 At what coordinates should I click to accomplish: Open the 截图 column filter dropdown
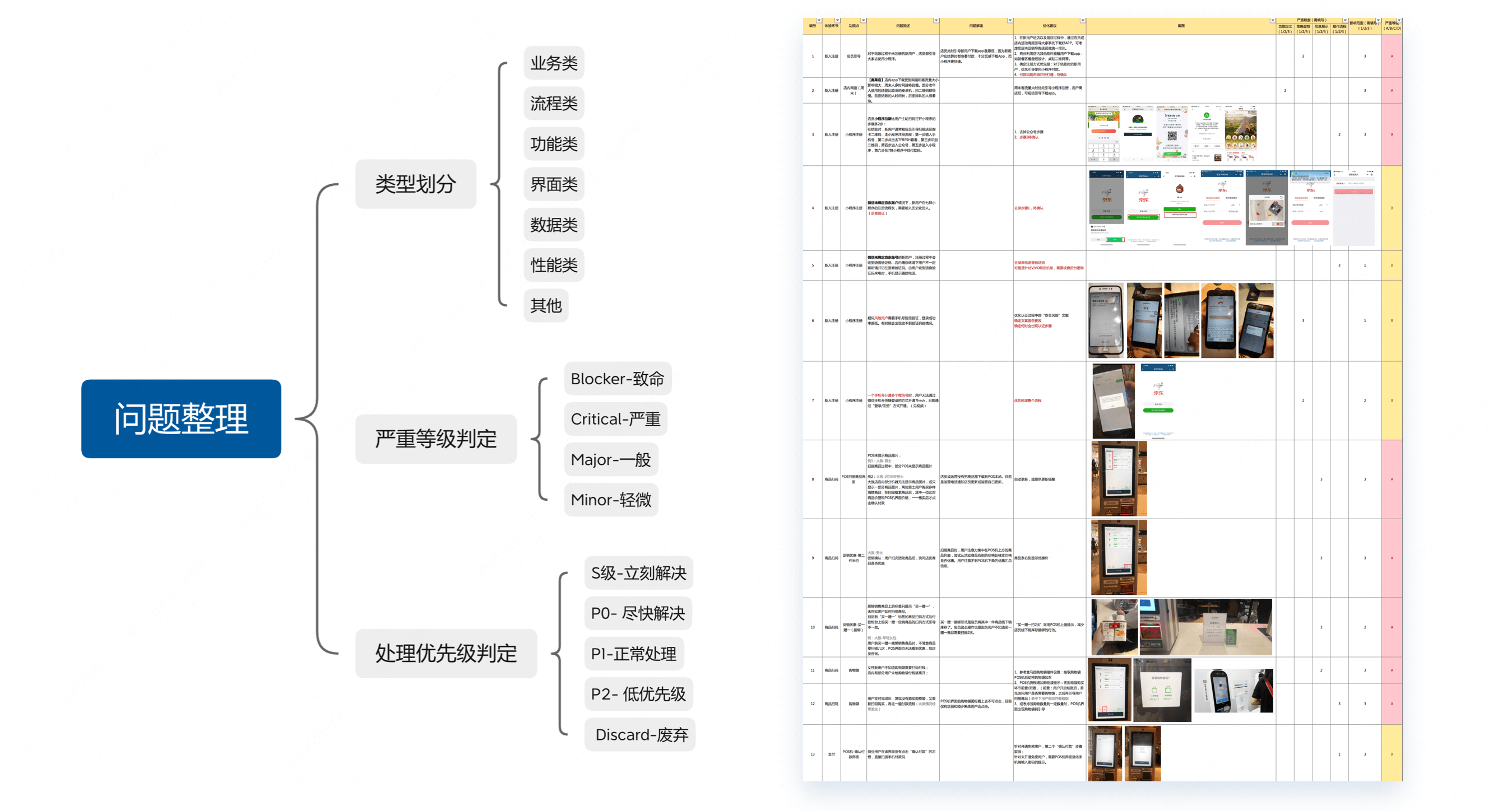click(1273, 21)
